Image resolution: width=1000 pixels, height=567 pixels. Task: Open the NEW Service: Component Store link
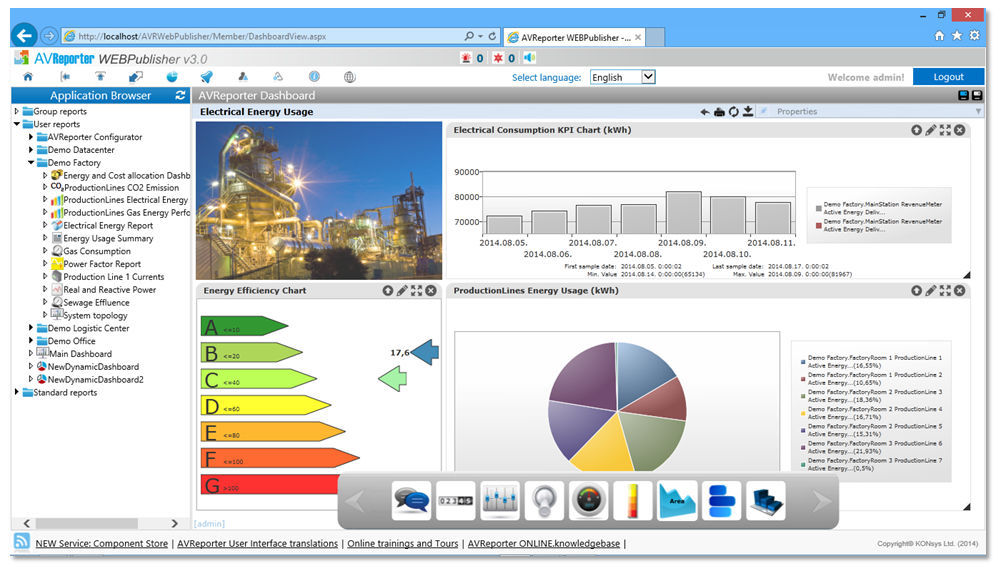pos(101,543)
